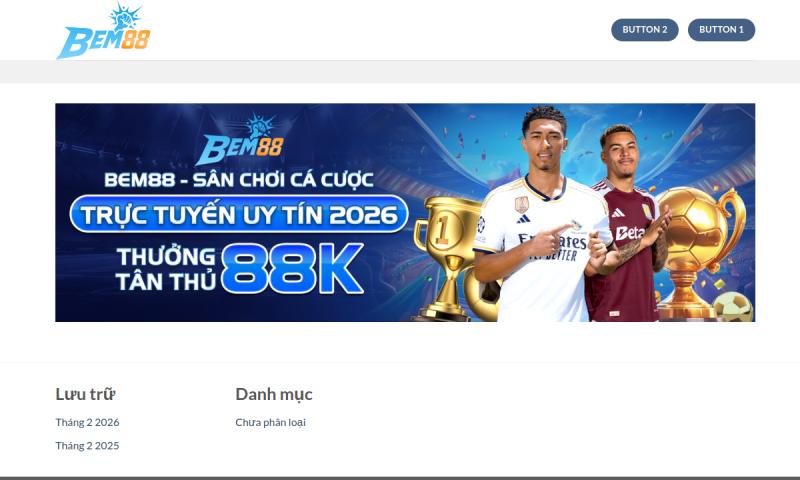
Task: Click the BUTTON 1 pill in header
Action: tap(721, 30)
